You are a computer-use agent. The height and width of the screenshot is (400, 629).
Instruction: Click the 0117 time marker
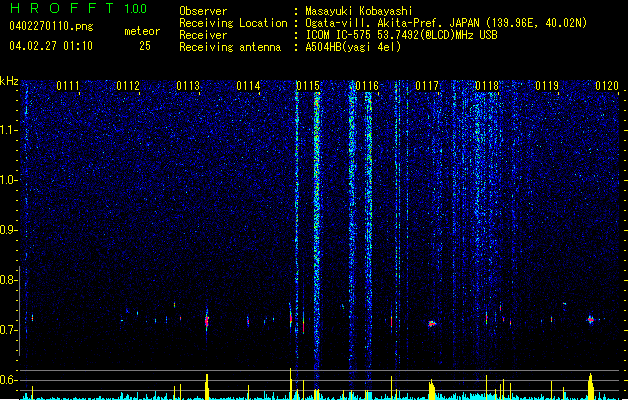pos(427,85)
